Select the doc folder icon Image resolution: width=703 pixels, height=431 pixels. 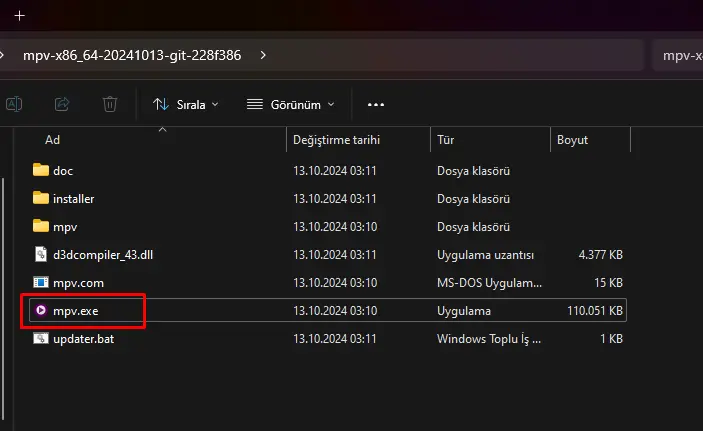pos(41,170)
